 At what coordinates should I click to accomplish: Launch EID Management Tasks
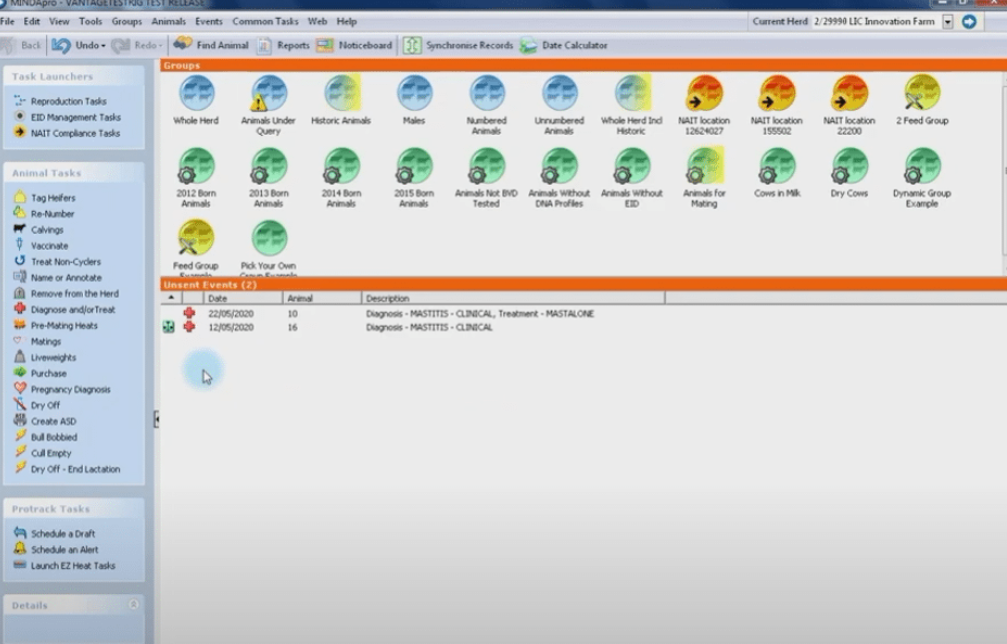(67, 117)
